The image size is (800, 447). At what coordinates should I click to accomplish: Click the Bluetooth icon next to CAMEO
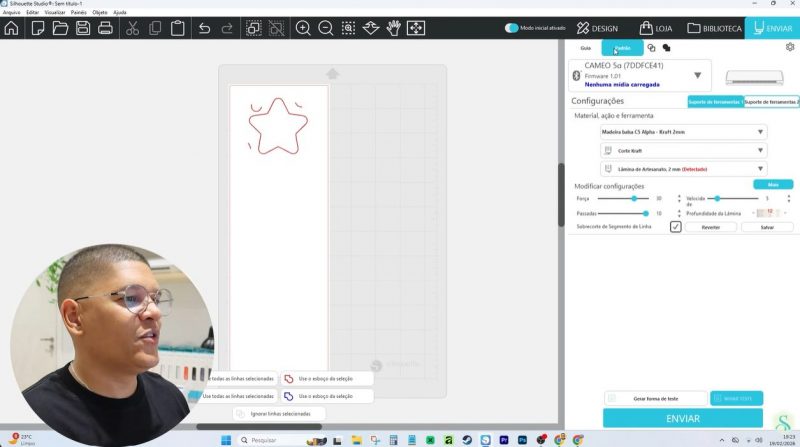pyautogui.click(x=576, y=76)
